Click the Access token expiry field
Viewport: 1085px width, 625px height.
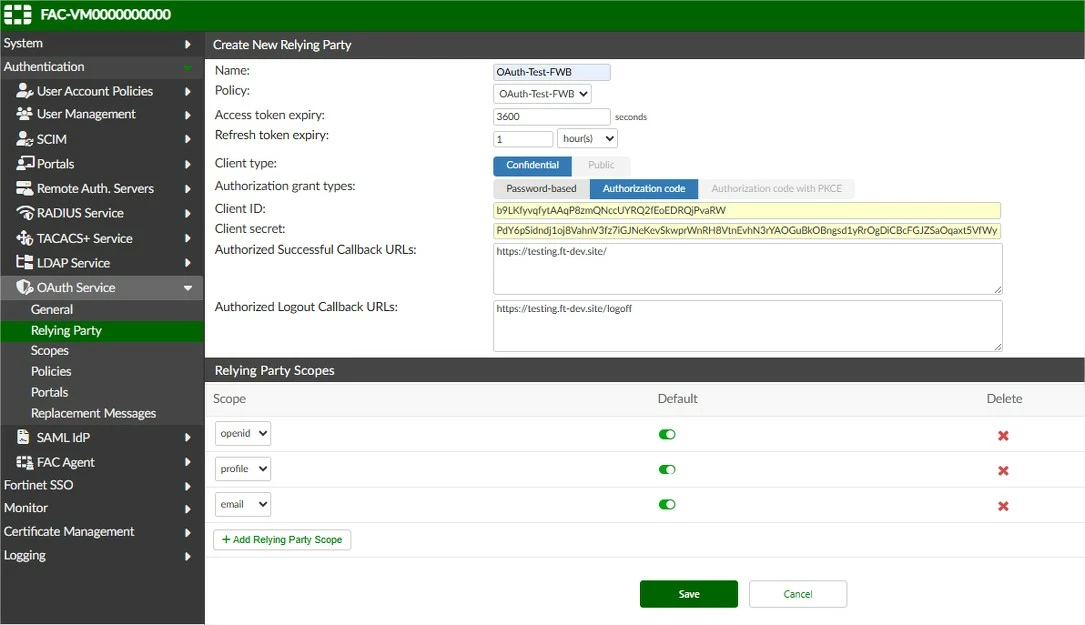pyautogui.click(x=551, y=116)
